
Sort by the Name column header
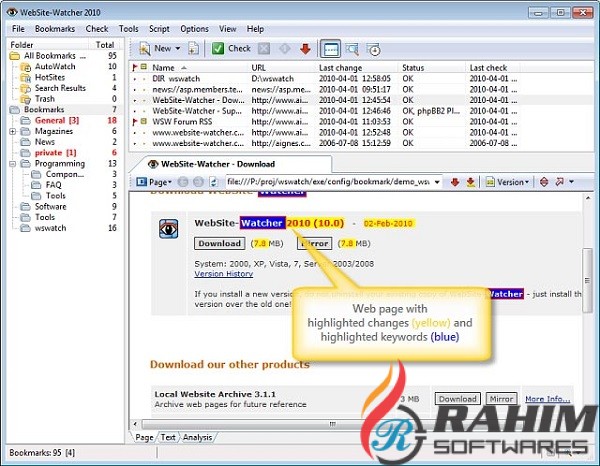(x=163, y=68)
